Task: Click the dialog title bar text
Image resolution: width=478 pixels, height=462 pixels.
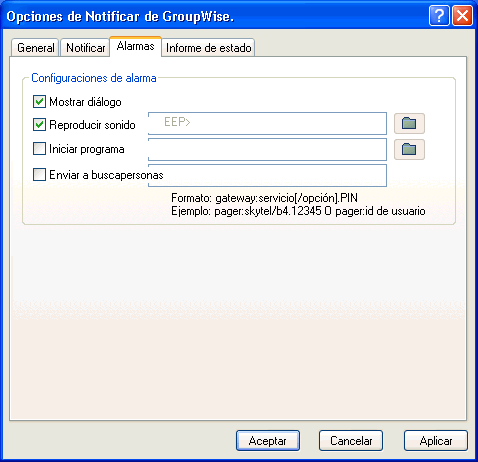Action: coord(120,16)
